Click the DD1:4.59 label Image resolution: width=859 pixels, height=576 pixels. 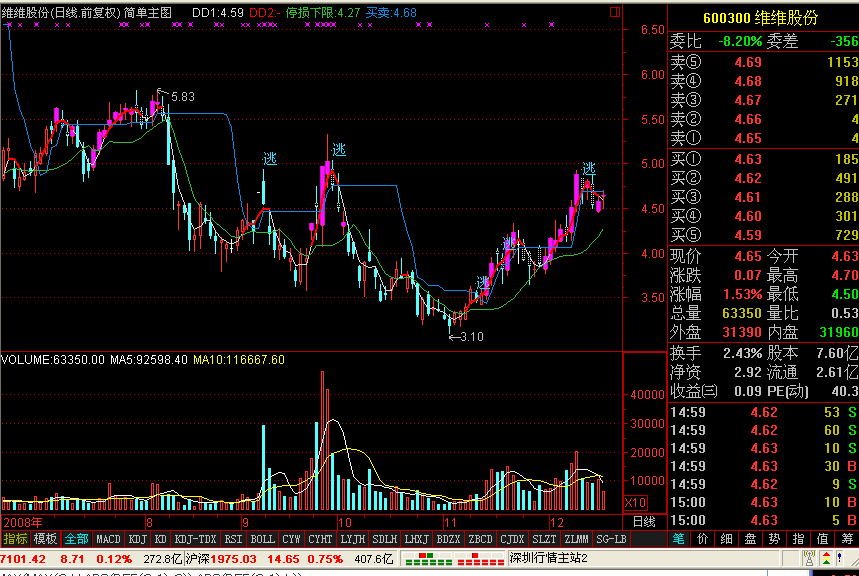(217, 12)
